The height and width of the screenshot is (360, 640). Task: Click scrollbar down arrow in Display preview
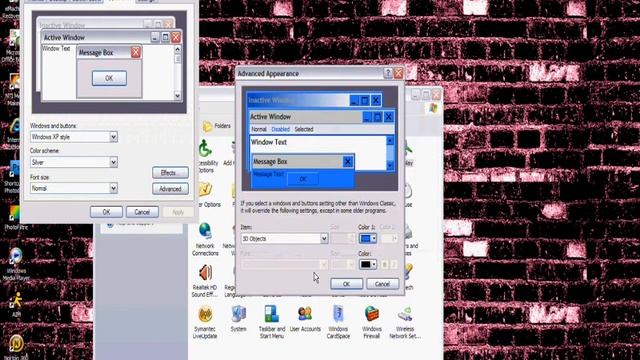(178, 96)
